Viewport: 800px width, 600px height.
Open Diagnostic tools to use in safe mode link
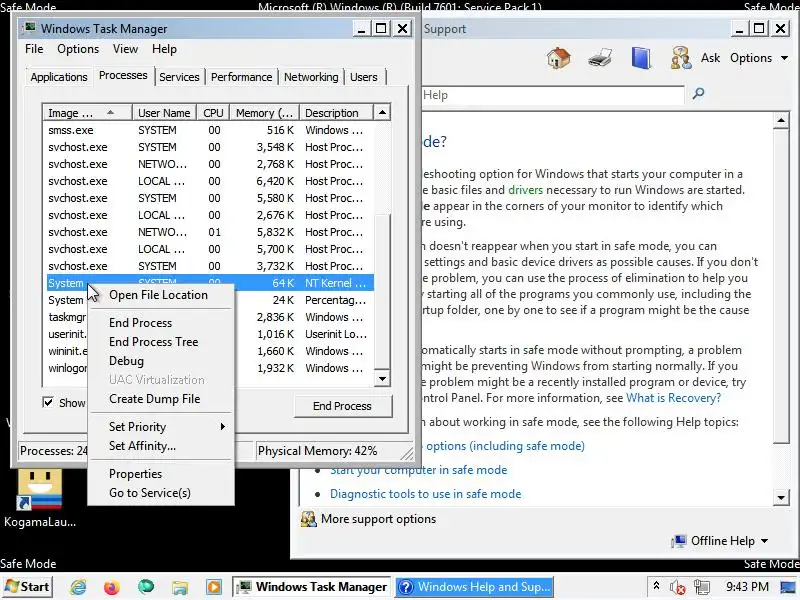[426, 494]
